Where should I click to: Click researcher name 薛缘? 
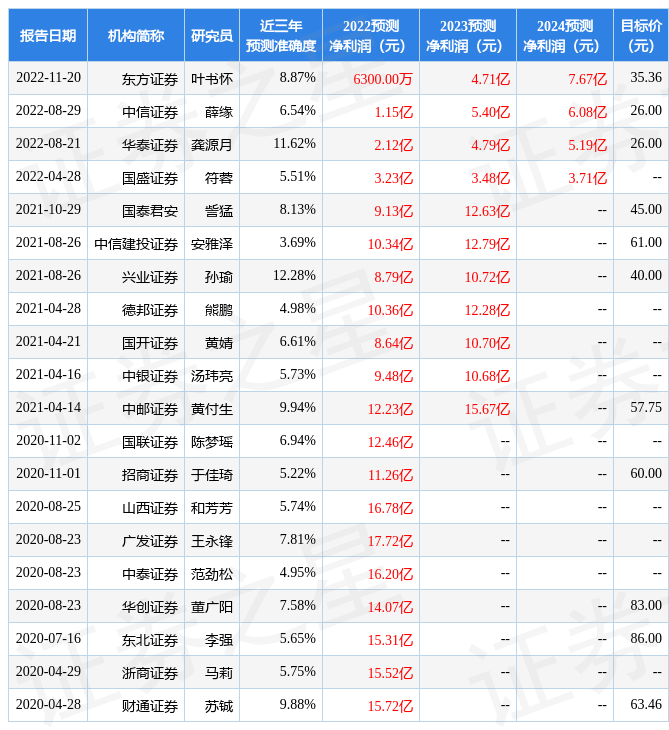[x=219, y=112]
